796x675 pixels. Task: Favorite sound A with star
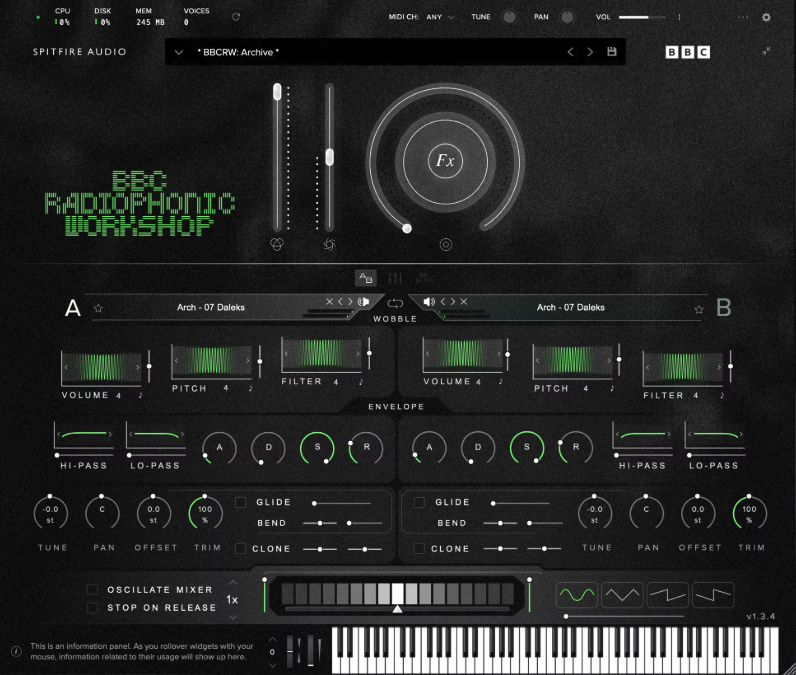98,308
